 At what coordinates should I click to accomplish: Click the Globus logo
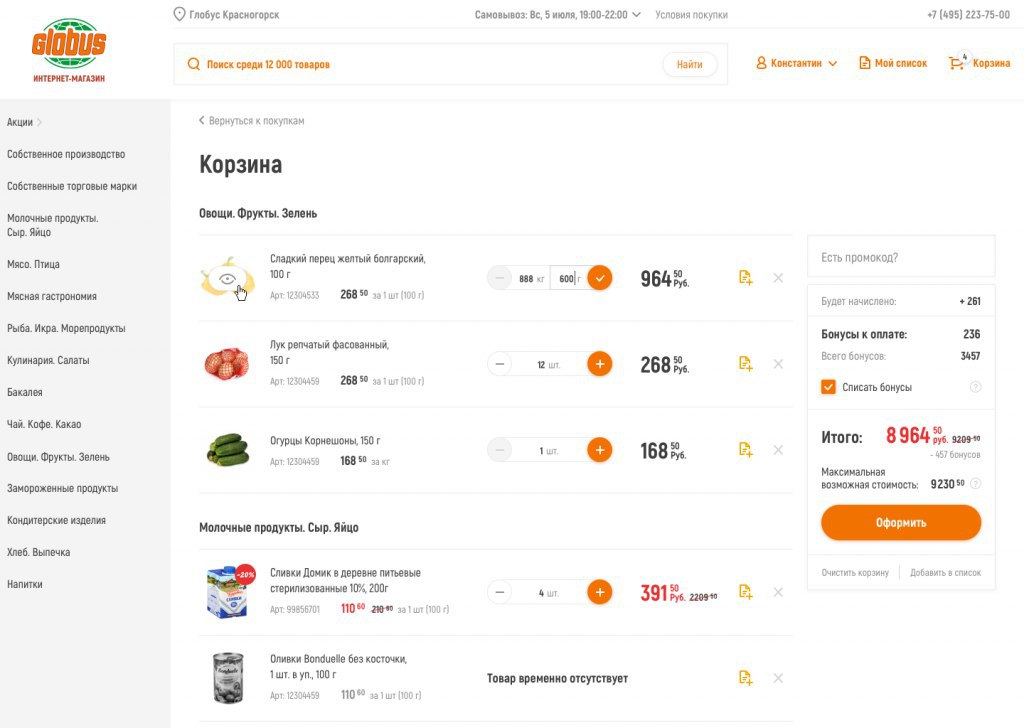pos(69,49)
